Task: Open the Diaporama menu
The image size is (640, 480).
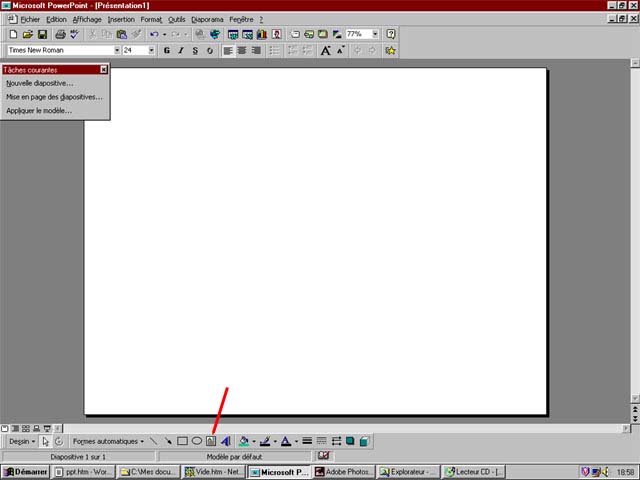Action: (x=207, y=19)
